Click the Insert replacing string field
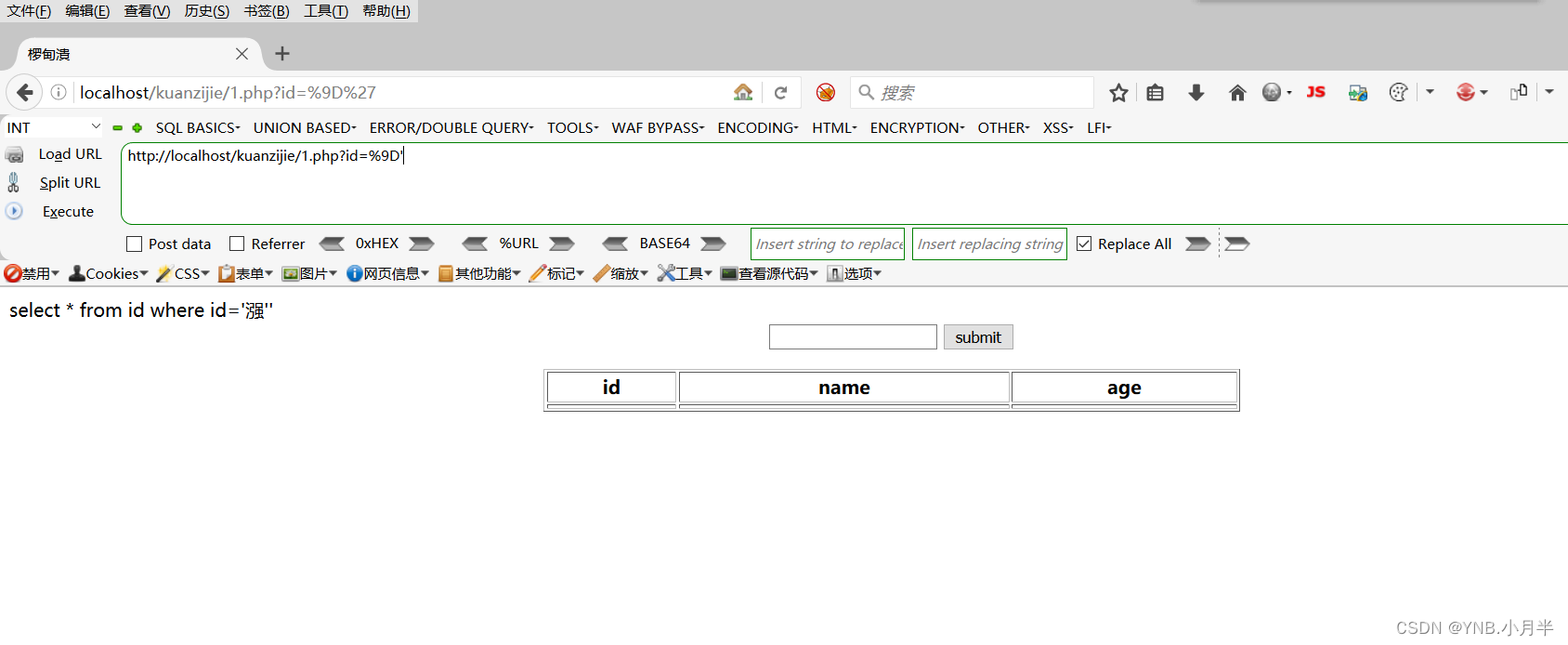 click(x=989, y=244)
